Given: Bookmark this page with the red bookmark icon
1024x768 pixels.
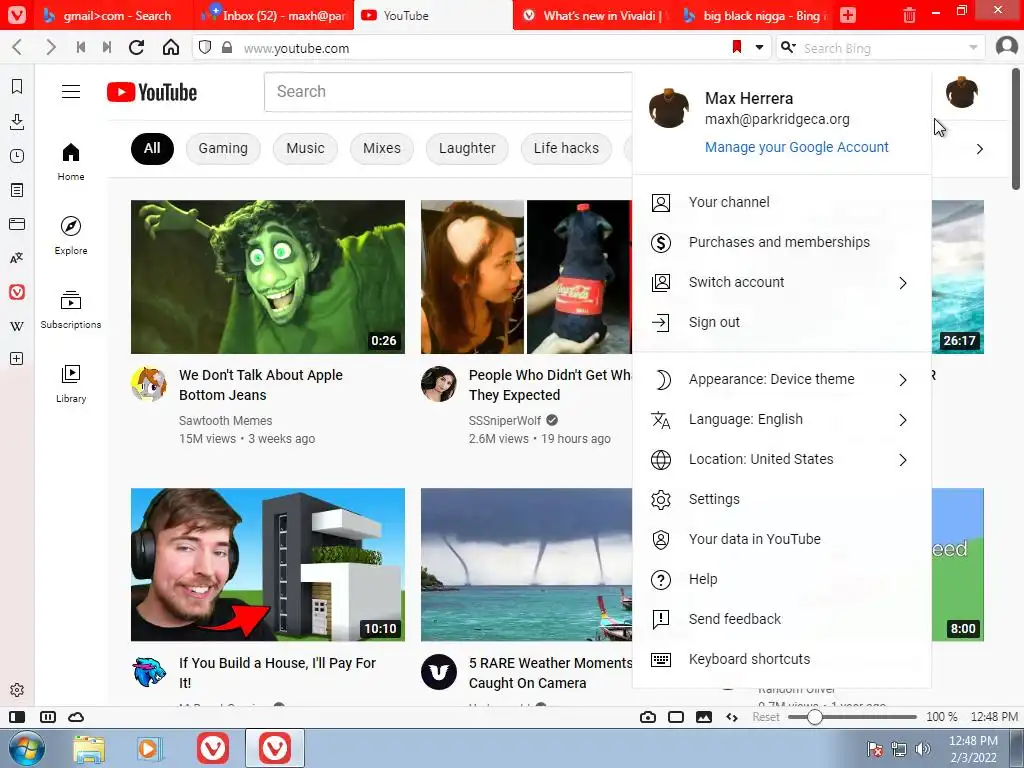Looking at the screenshot, I should pos(737,47).
